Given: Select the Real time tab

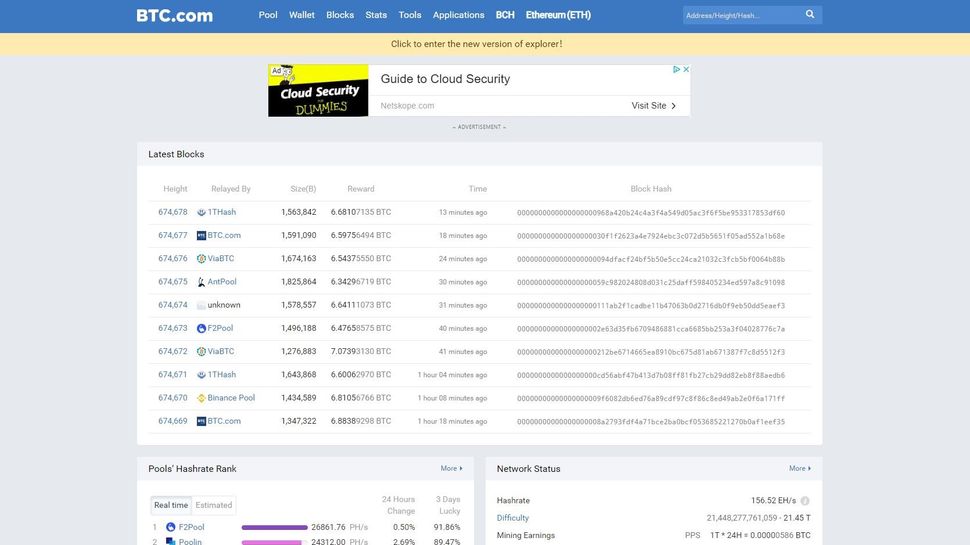Looking at the screenshot, I should click(x=171, y=505).
